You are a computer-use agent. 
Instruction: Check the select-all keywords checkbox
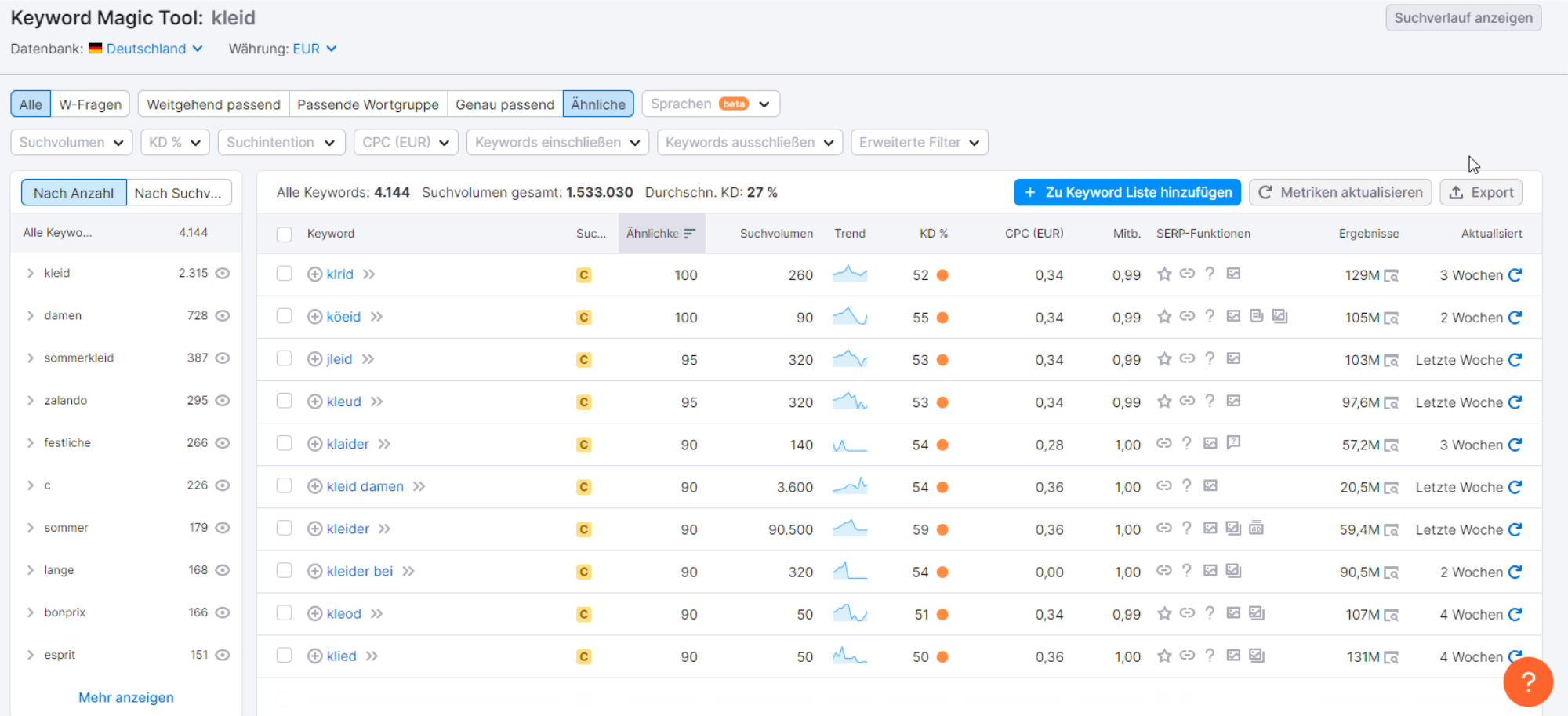284,234
